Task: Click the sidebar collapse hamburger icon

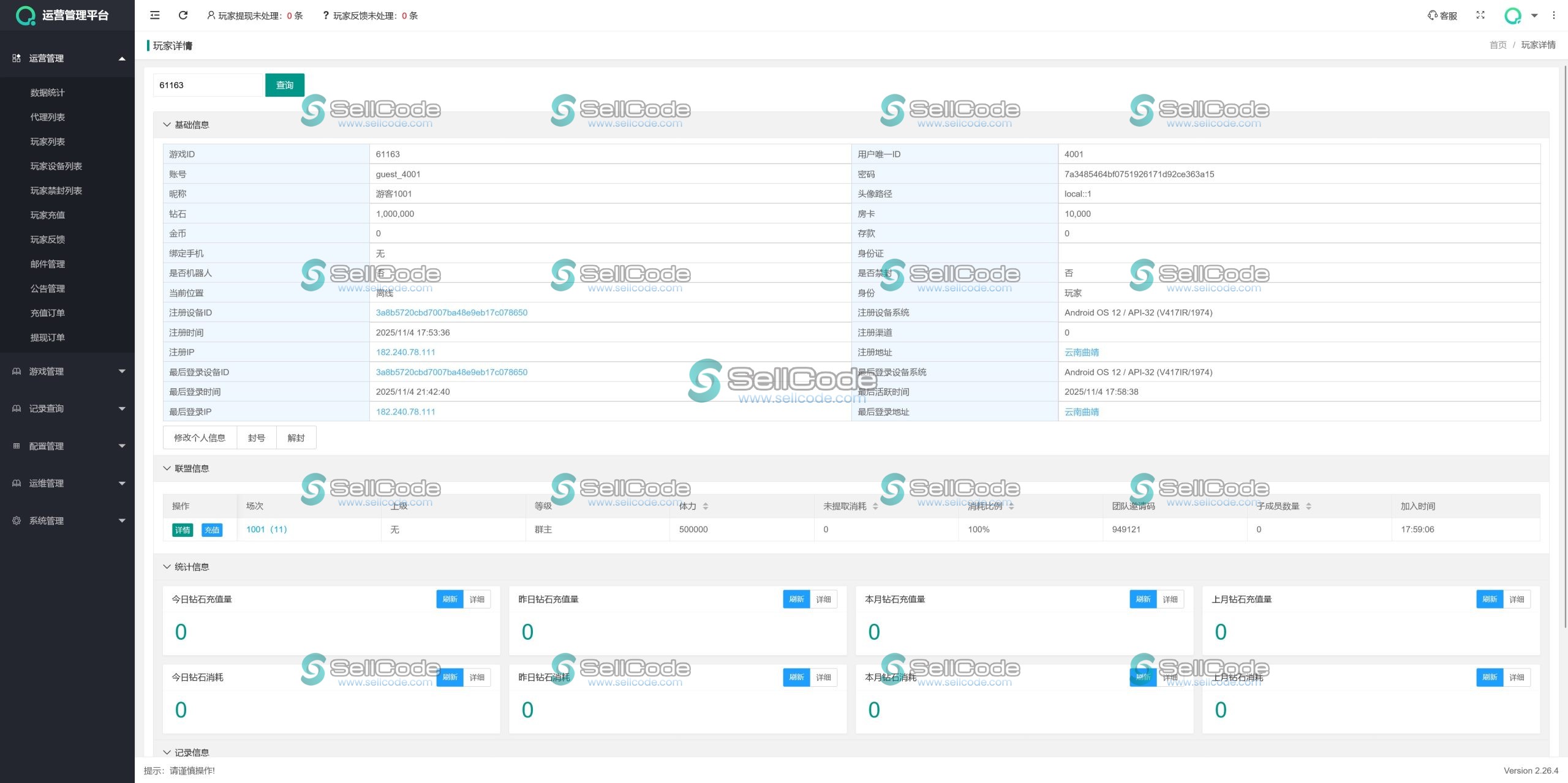Action: click(x=154, y=15)
